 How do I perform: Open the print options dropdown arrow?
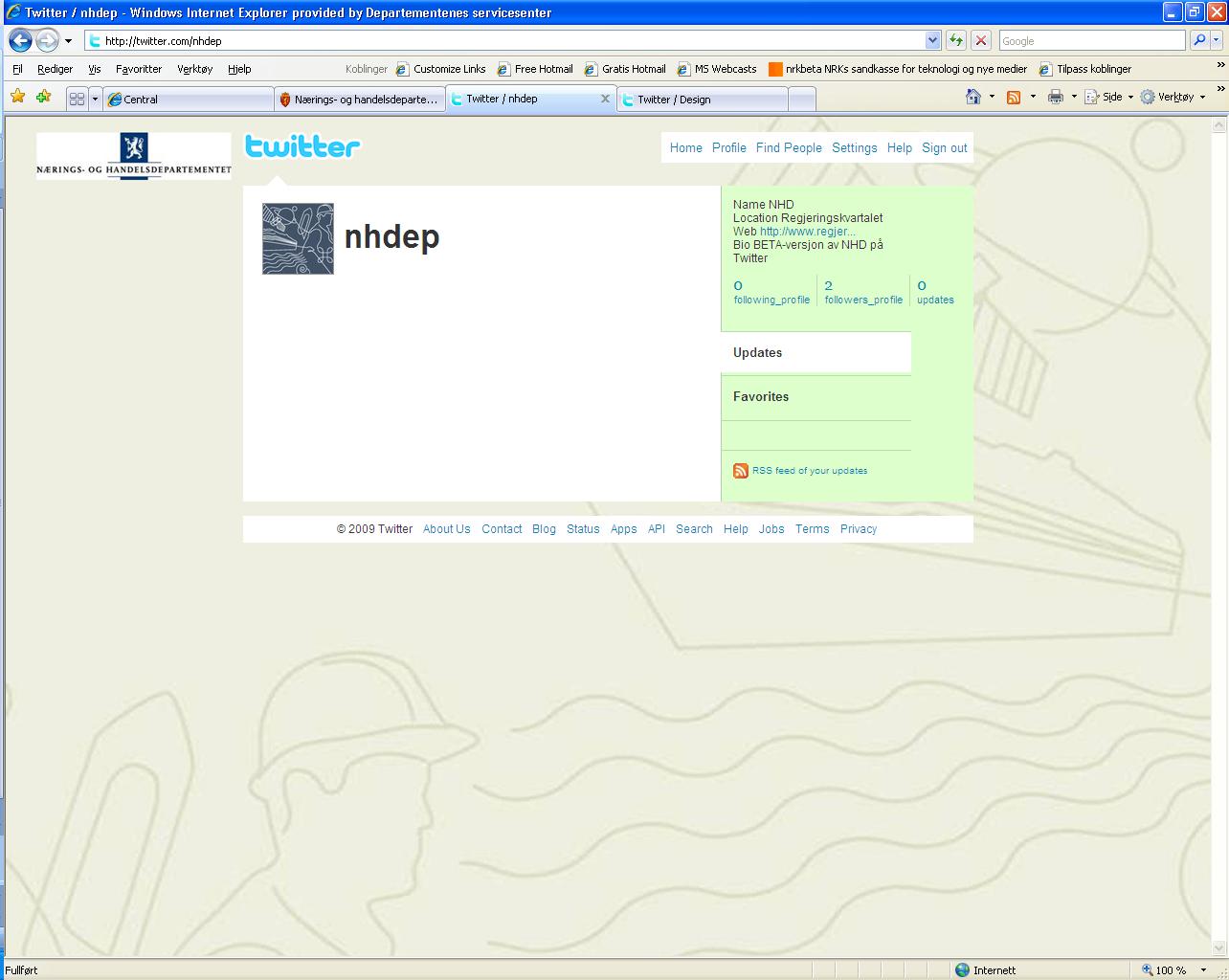pos(1074,97)
